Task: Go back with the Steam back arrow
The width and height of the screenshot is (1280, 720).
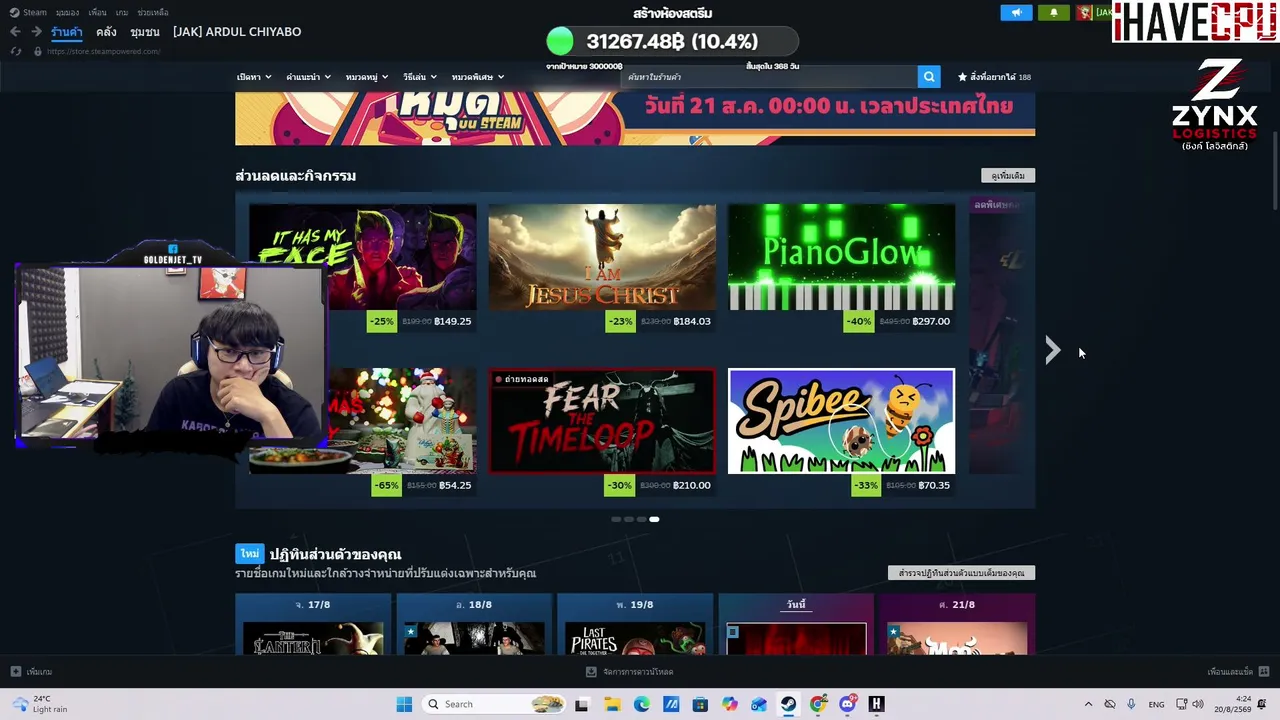Action: click(x=15, y=32)
